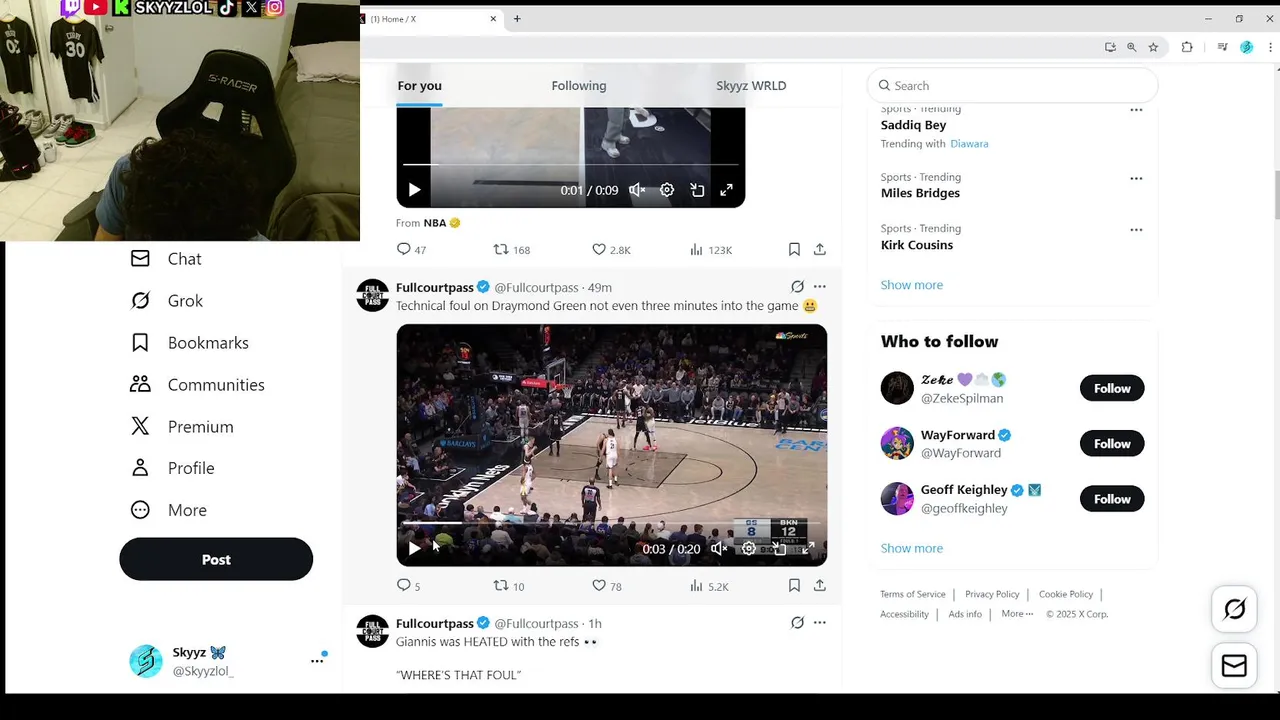1280x720 pixels.
Task: Open the floating messages envelope button
Action: tap(1234, 666)
